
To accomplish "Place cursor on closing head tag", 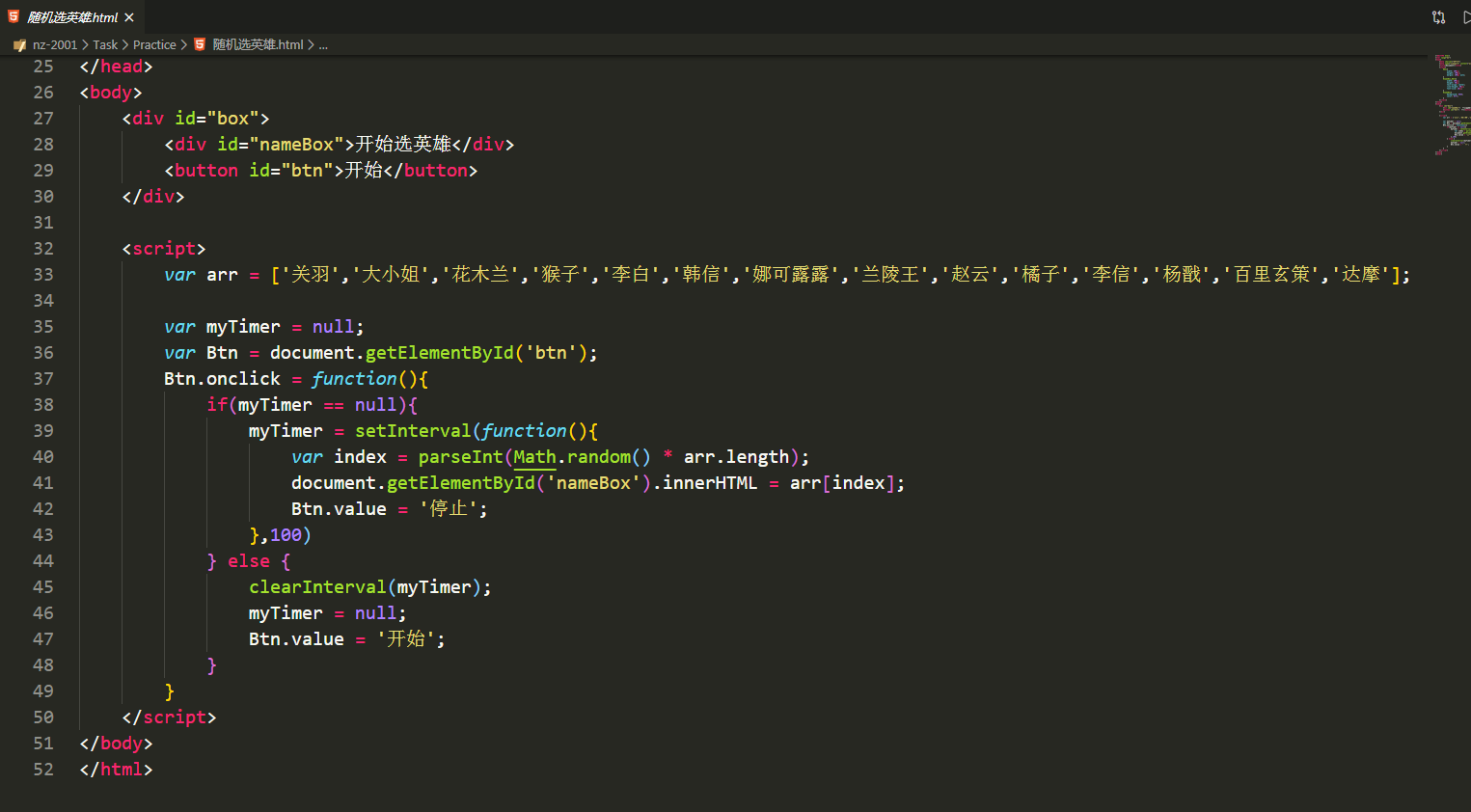I will 116,67.
